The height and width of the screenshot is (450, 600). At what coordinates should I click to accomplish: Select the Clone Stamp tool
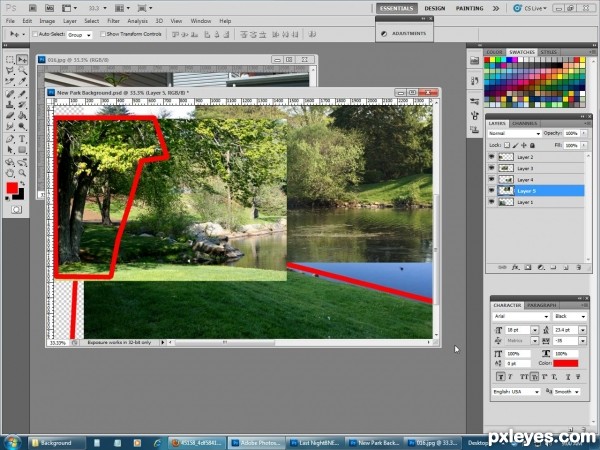10,104
